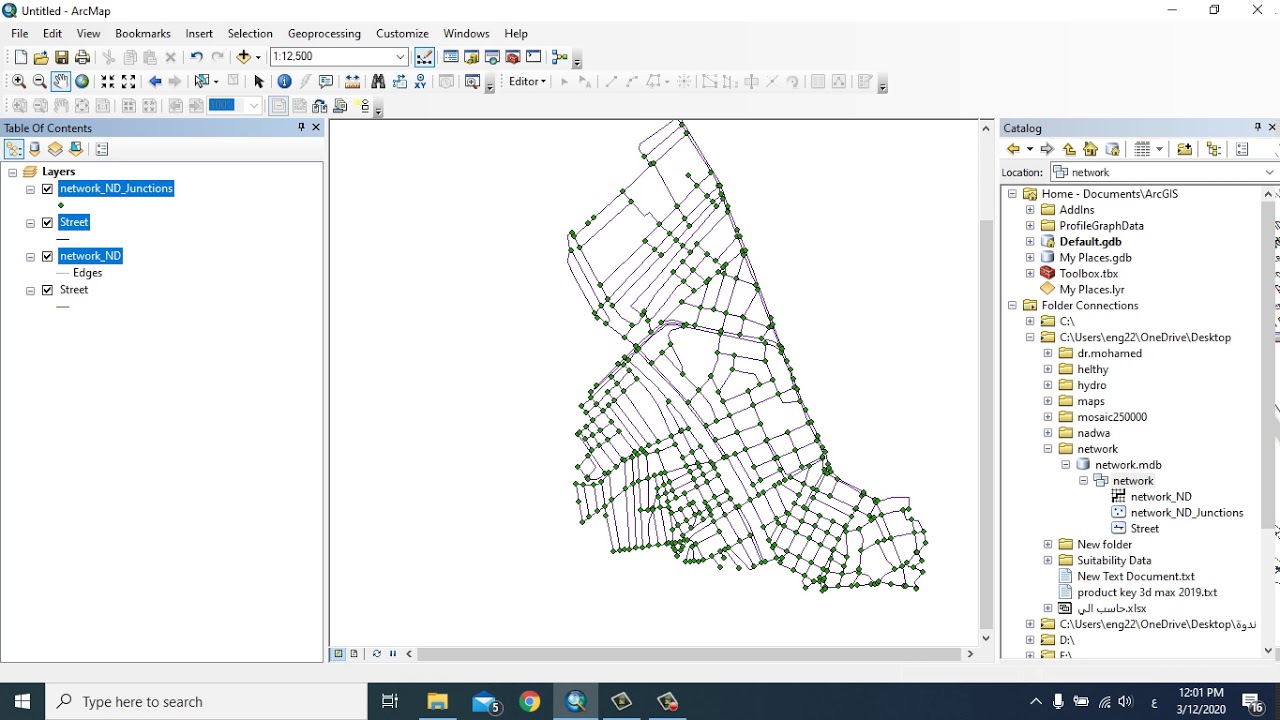
Task: Click the Full Extent globe icon
Action: click(x=82, y=82)
